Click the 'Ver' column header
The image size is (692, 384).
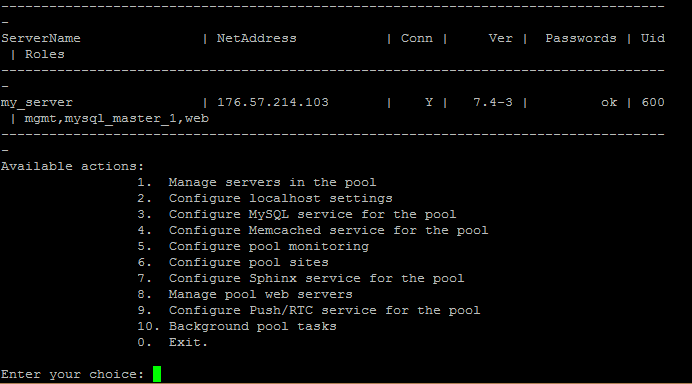[x=501, y=38]
